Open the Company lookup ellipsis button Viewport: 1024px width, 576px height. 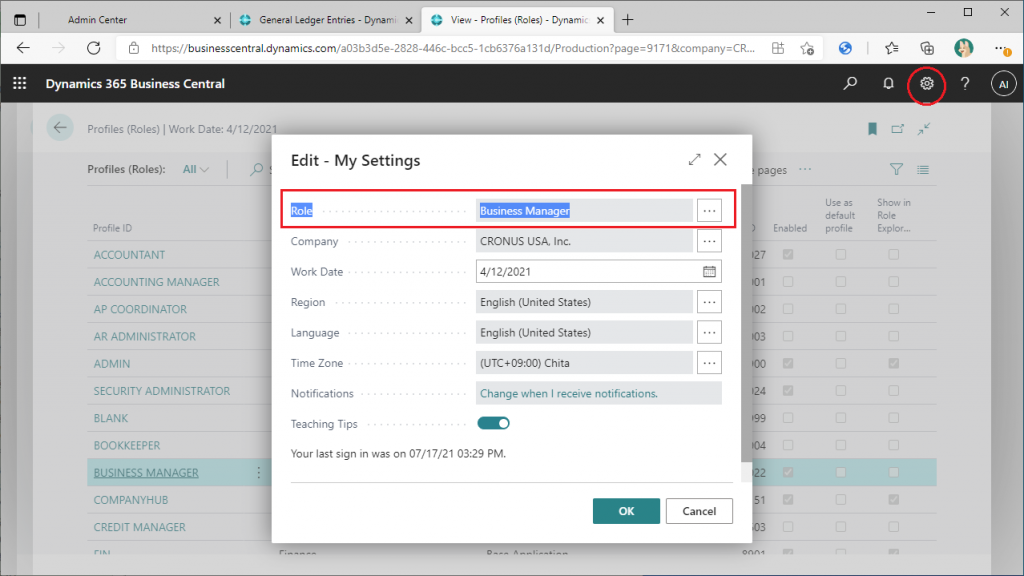point(709,241)
